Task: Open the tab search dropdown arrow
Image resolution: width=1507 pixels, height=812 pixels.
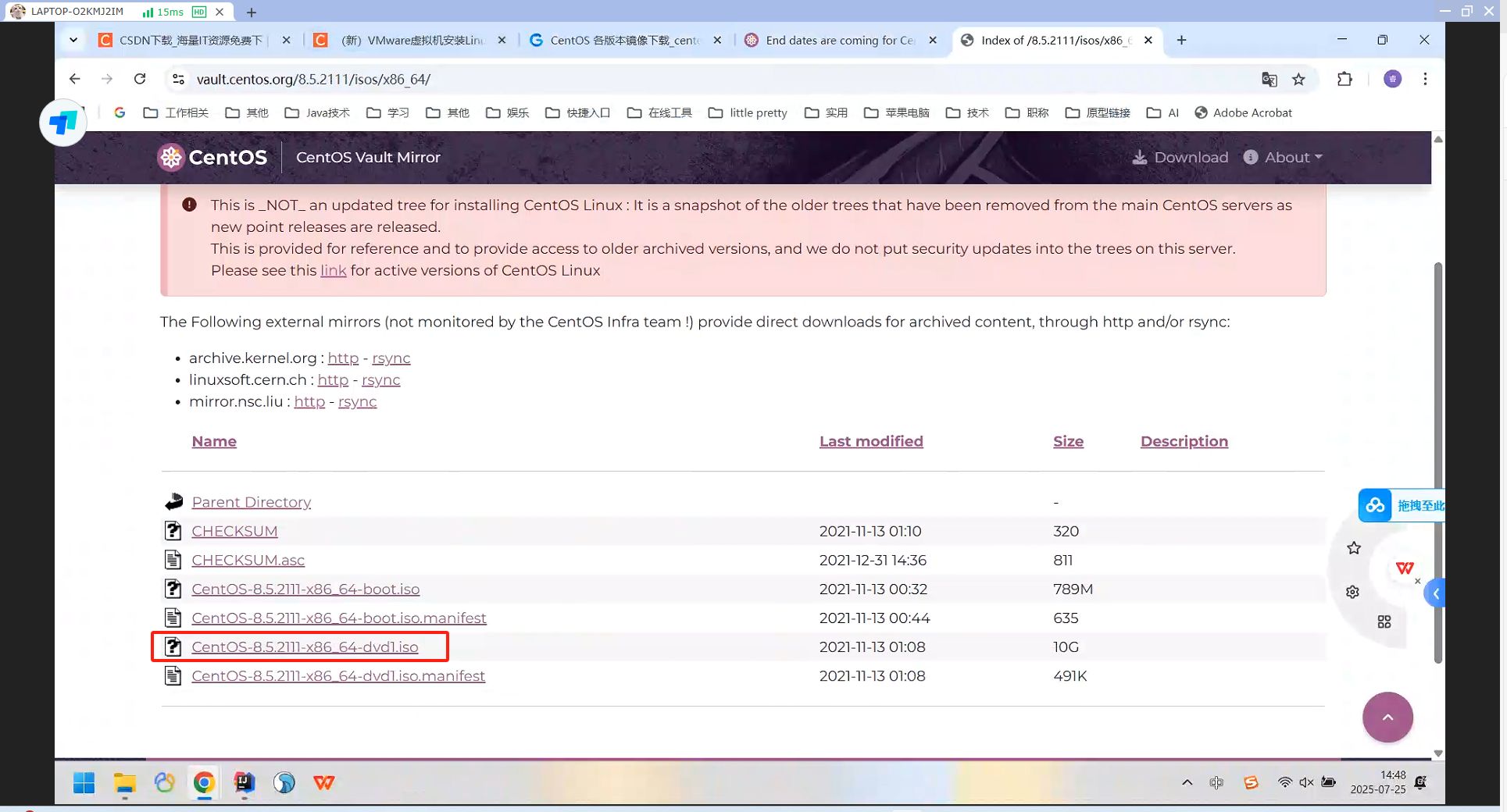Action: click(x=73, y=40)
